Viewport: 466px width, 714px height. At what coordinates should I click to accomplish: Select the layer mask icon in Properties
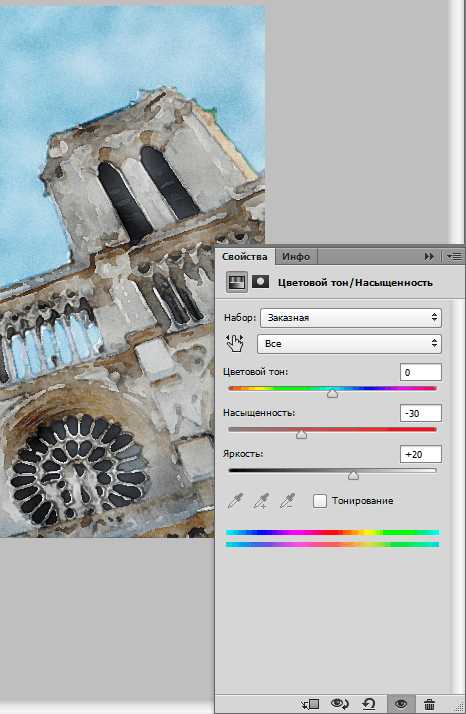click(261, 282)
